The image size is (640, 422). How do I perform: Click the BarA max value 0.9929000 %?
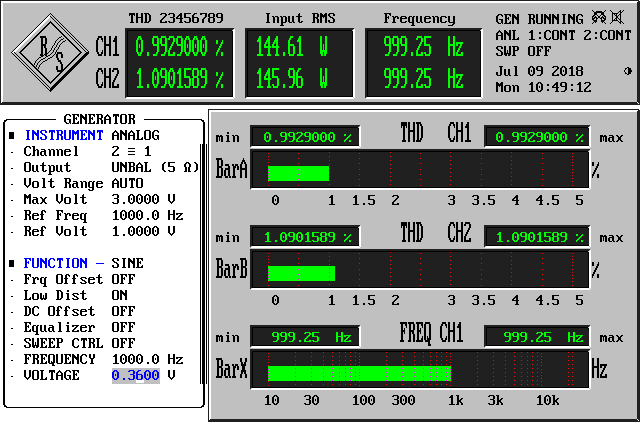pyautogui.click(x=537, y=137)
